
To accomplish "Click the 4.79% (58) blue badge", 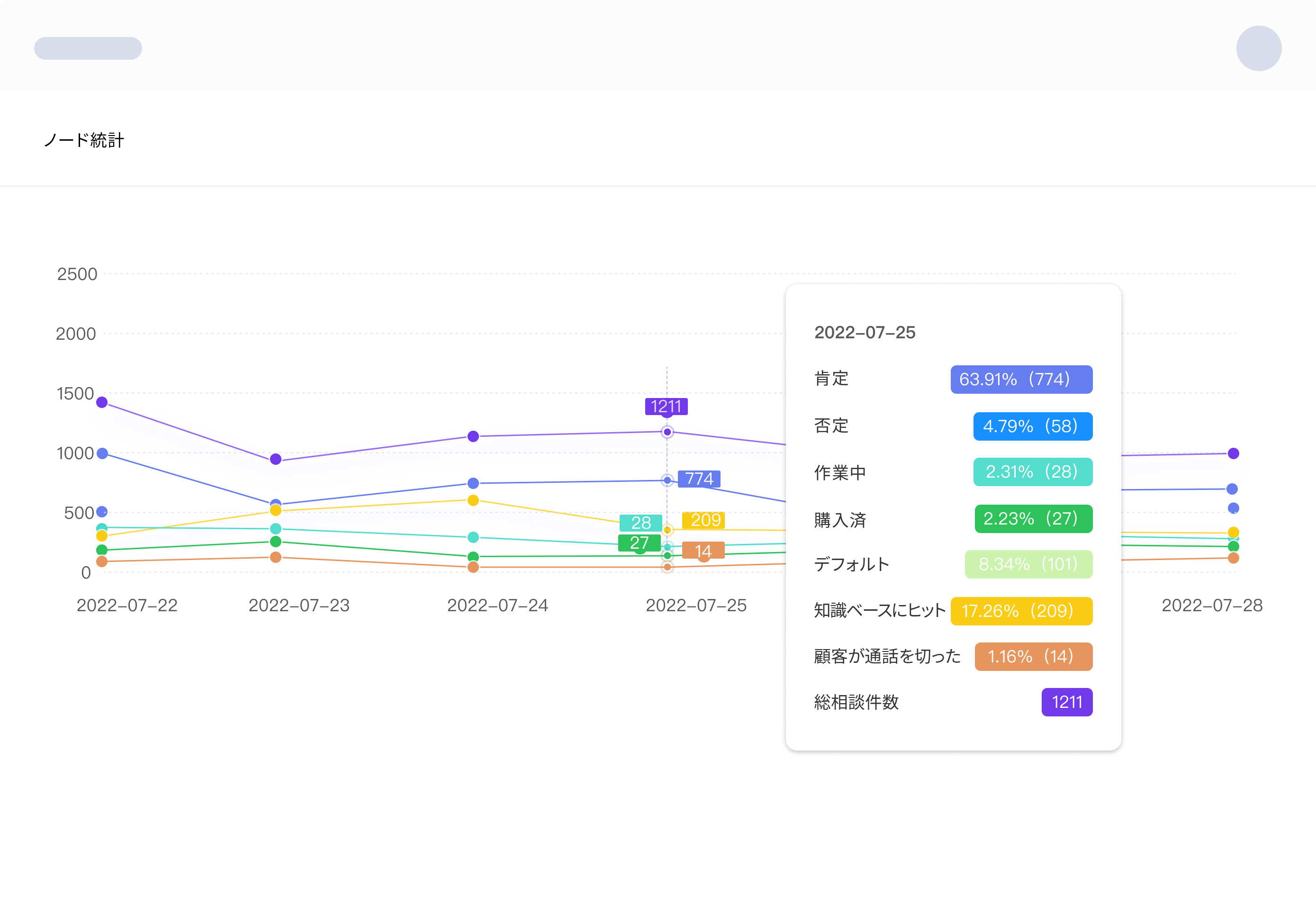I will click(1032, 426).
